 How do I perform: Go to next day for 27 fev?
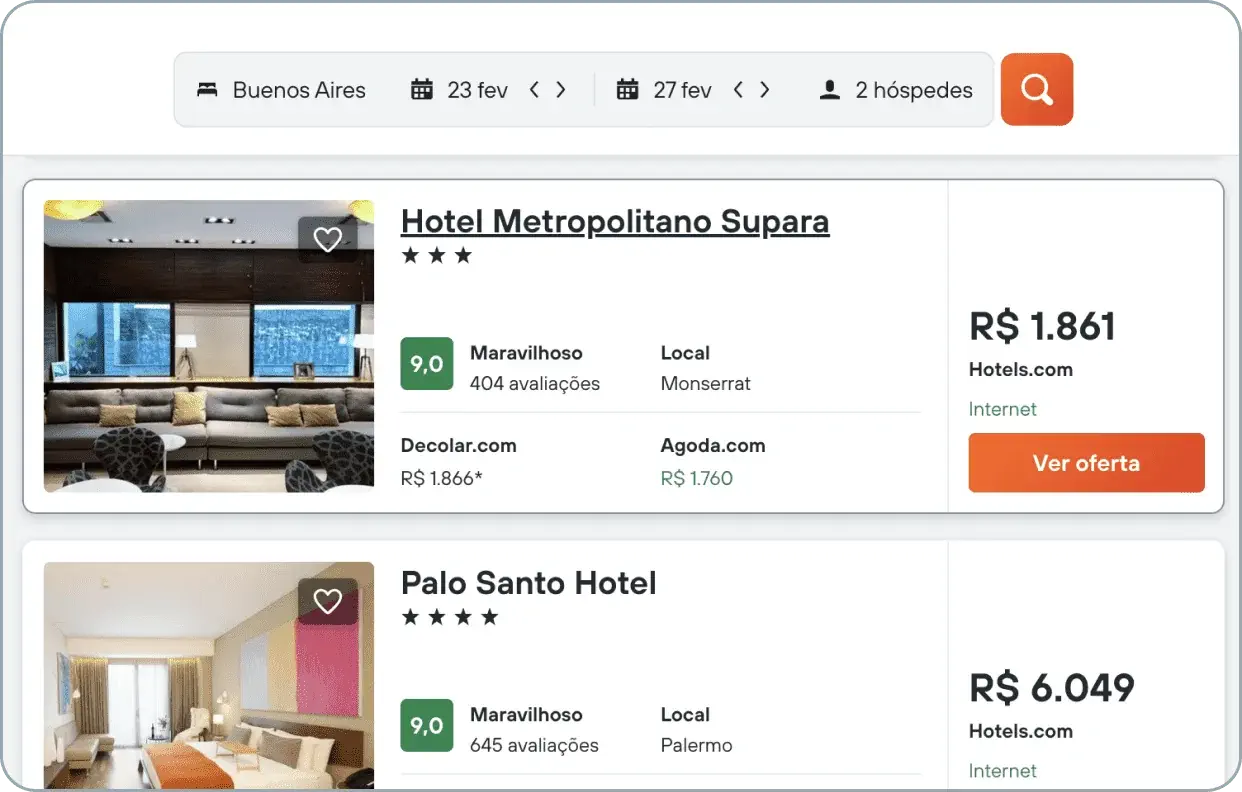coord(765,90)
